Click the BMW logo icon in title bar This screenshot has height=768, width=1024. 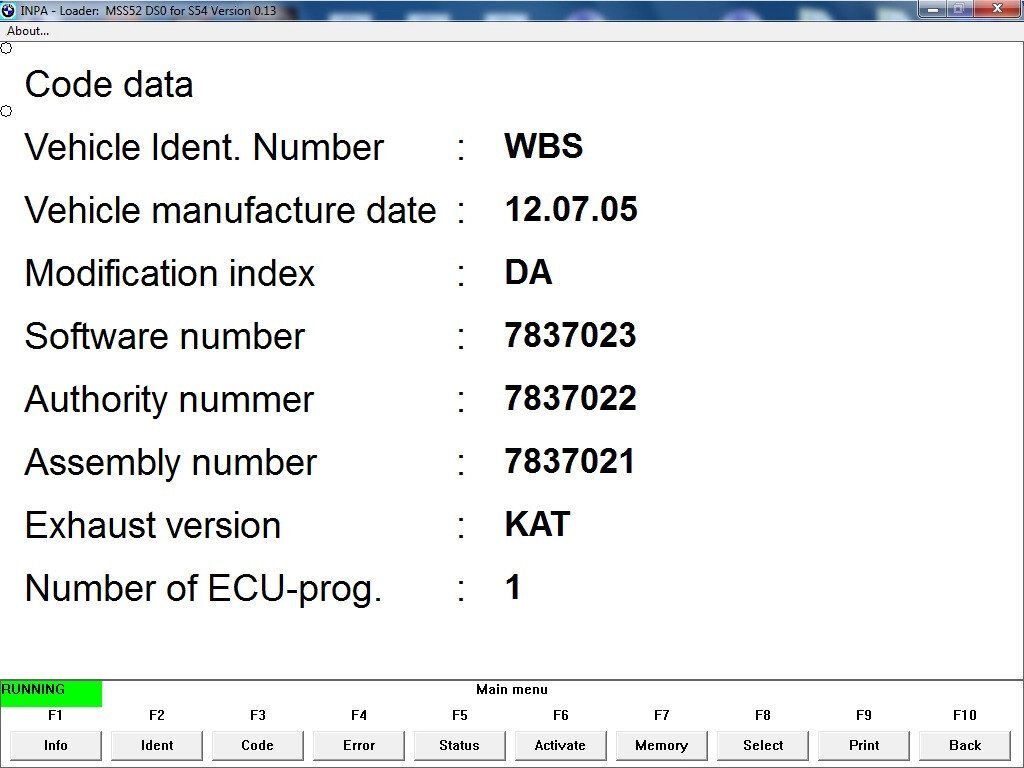pos(9,10)
